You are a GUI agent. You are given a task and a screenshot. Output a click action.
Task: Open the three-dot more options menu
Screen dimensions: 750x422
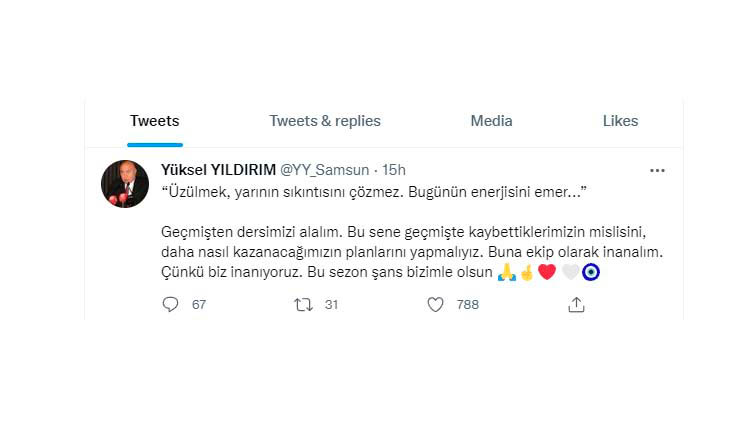657,170
